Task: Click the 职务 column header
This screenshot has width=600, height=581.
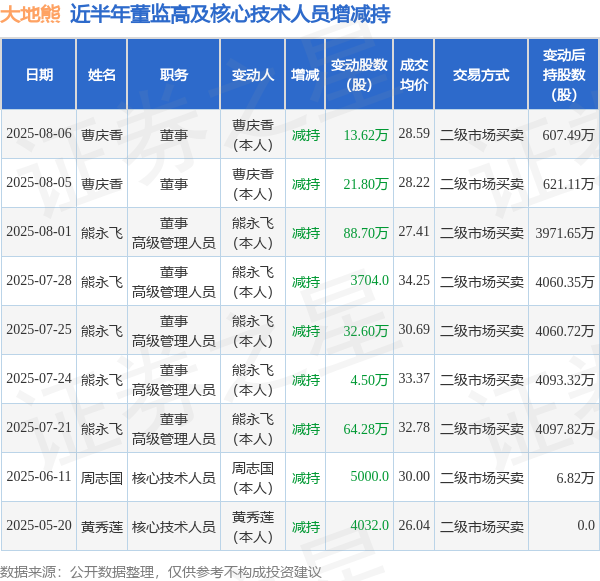Action: pos(174,75)
